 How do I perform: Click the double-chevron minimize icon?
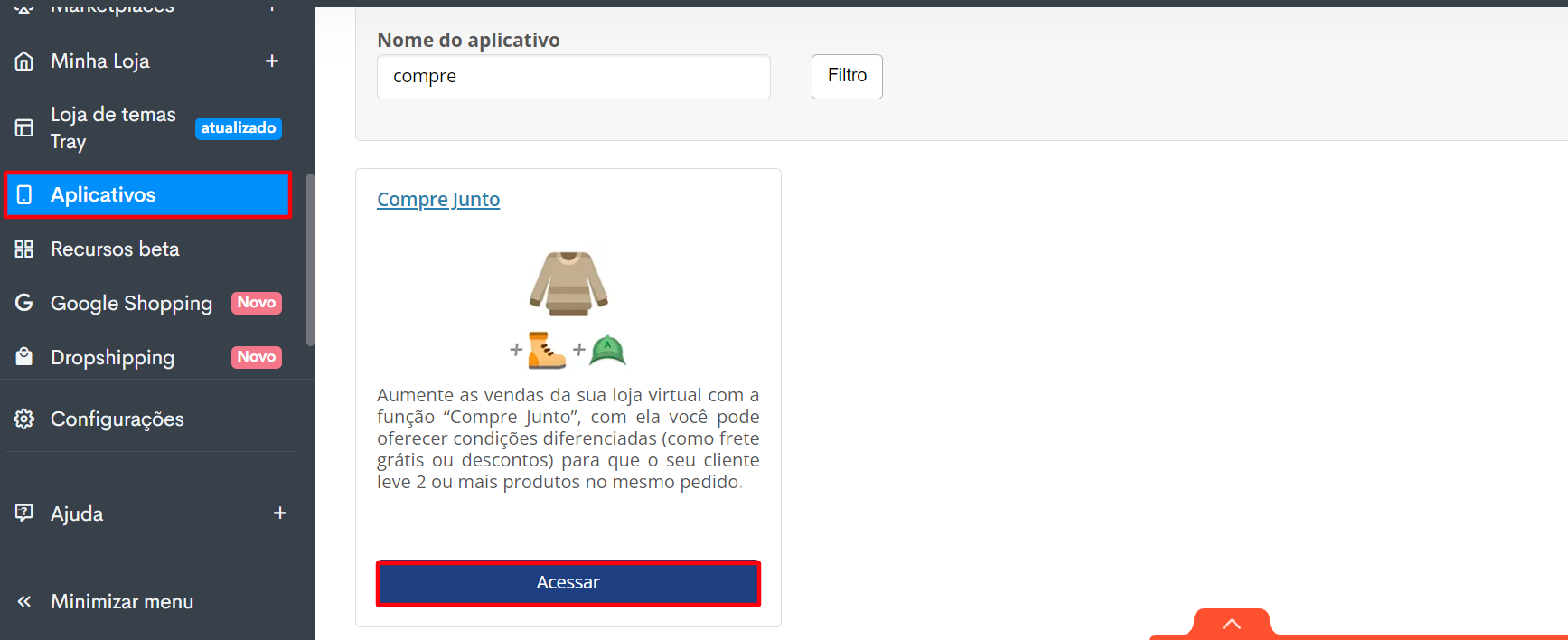pos(24,601)
